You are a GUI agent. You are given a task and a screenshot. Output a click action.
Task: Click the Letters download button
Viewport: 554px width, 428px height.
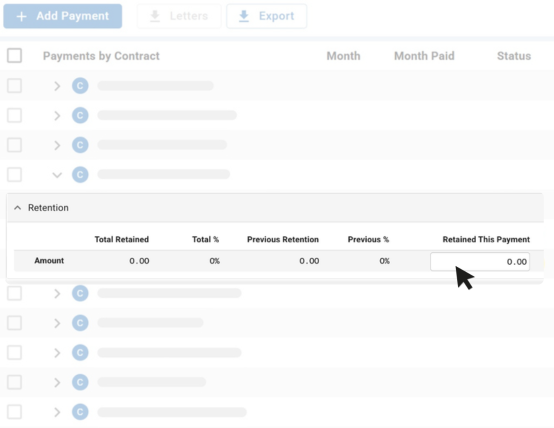click(x=179, y=16)
